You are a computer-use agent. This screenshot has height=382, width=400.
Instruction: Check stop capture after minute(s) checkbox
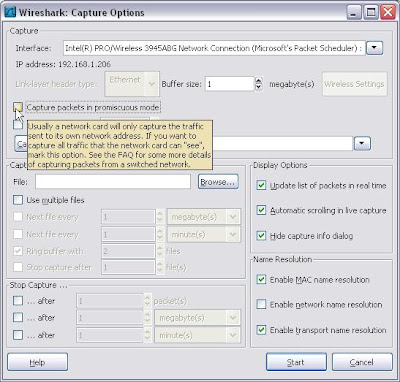click(18, 335)
